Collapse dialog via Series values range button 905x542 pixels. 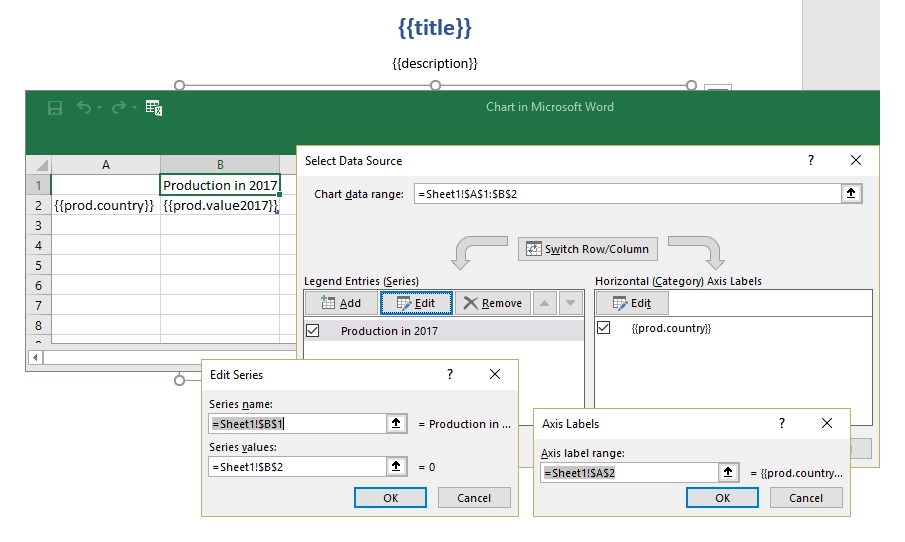coord(396,466)
